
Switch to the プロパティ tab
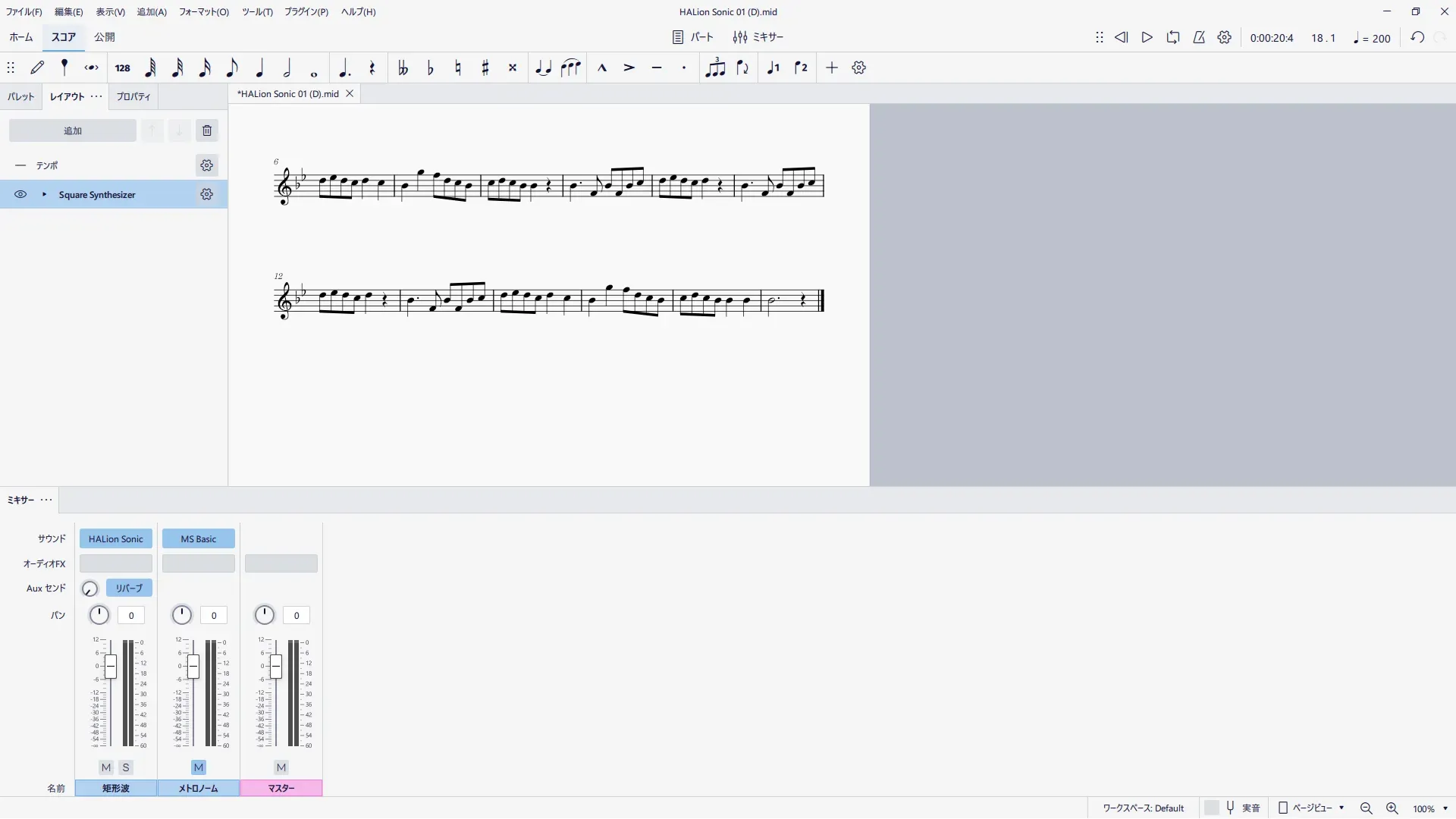pos(133,97)
